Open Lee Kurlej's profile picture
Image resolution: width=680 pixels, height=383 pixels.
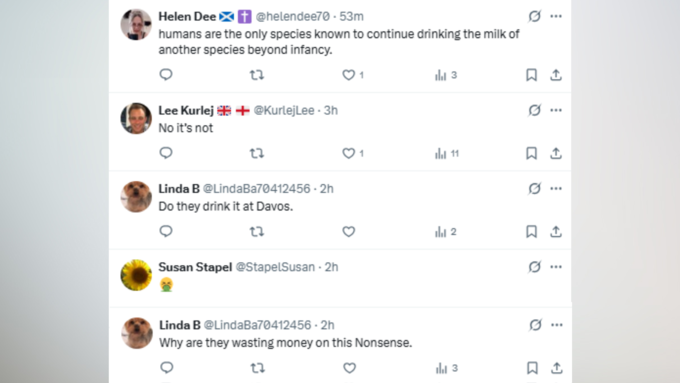(136, 118)
